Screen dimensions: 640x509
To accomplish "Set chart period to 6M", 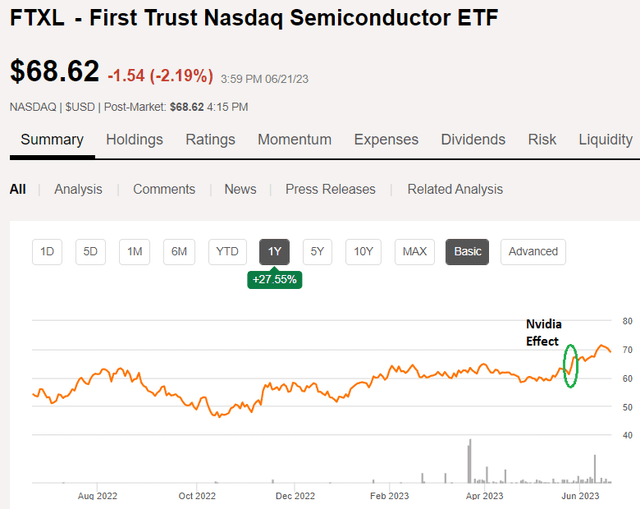I will pyautogui.click(x=179, y=251).
